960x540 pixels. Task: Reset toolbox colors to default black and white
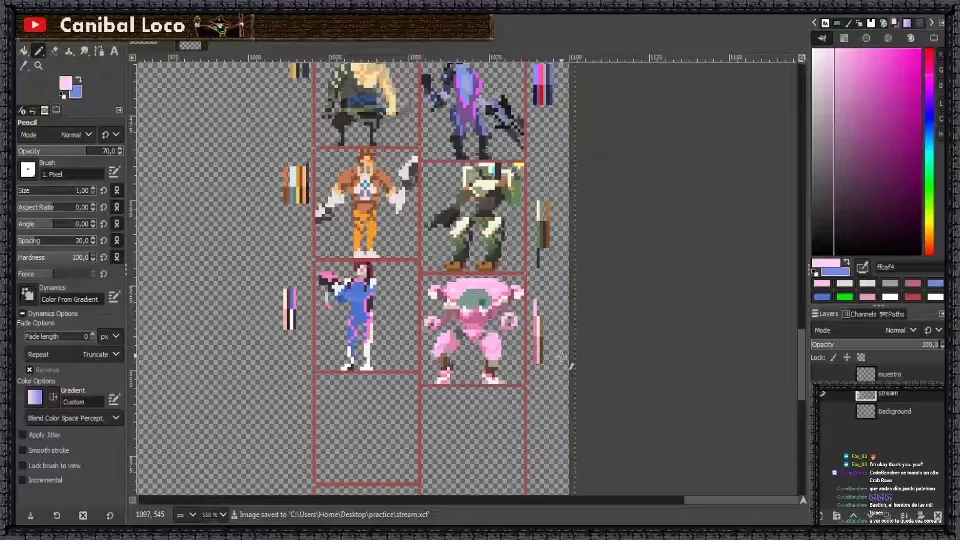point(62,95)
